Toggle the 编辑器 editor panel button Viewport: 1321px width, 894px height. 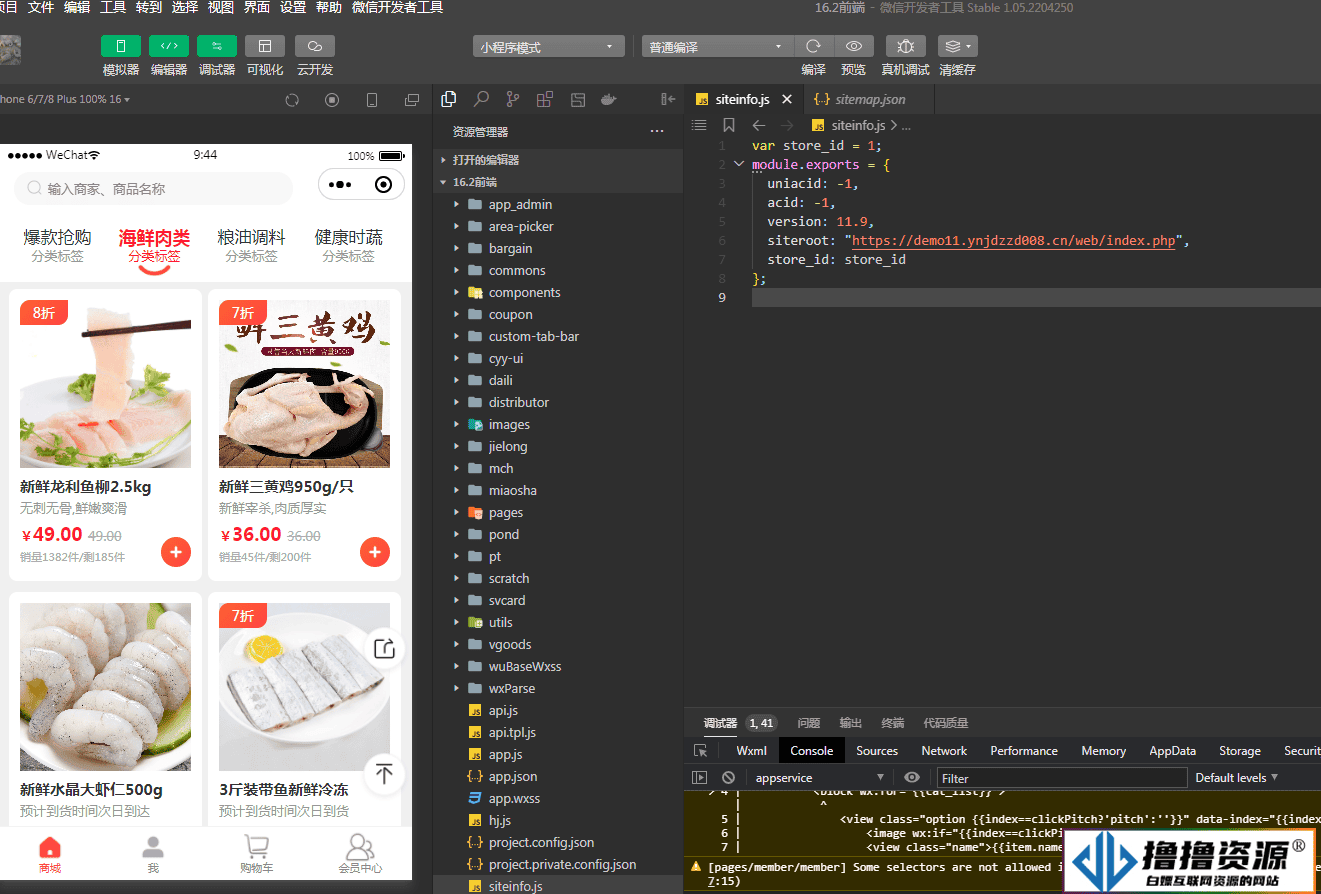[169, 46]
